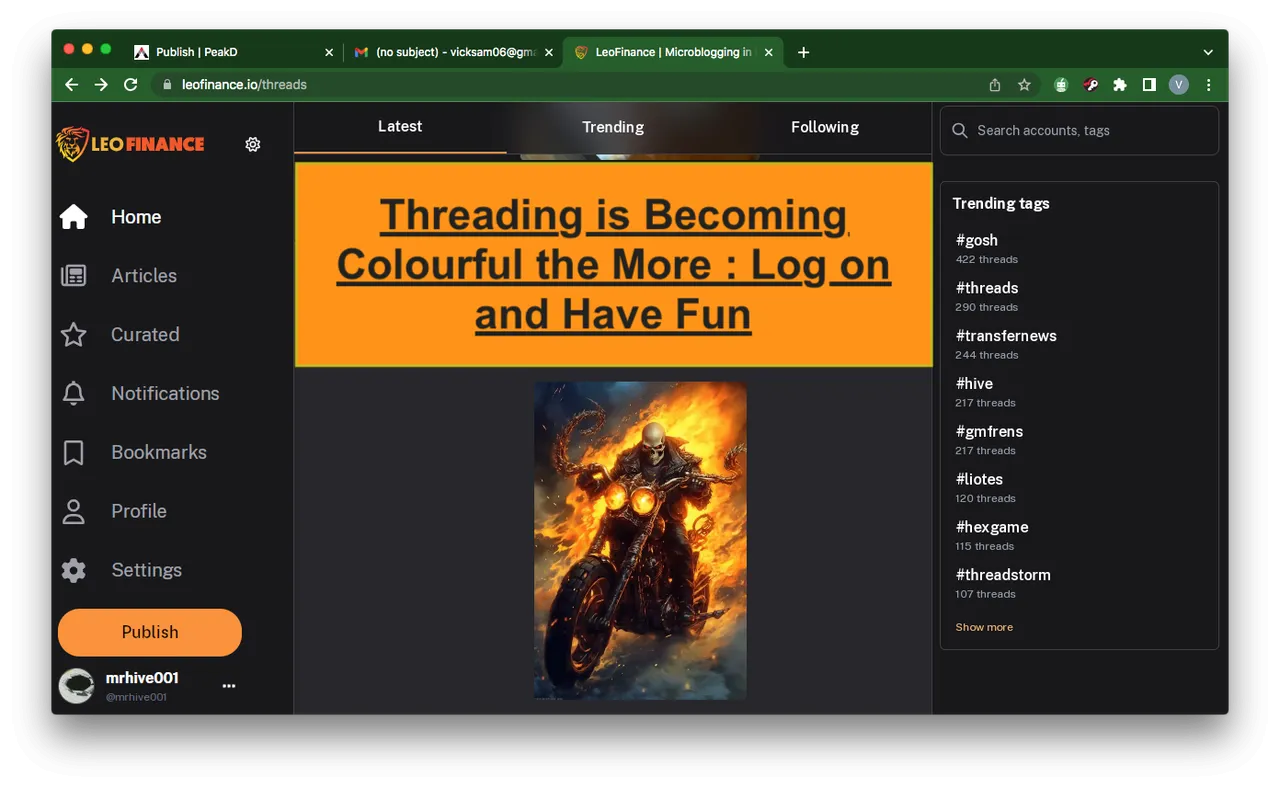Click the Search accounts, tags field

tap(1079, 131)
